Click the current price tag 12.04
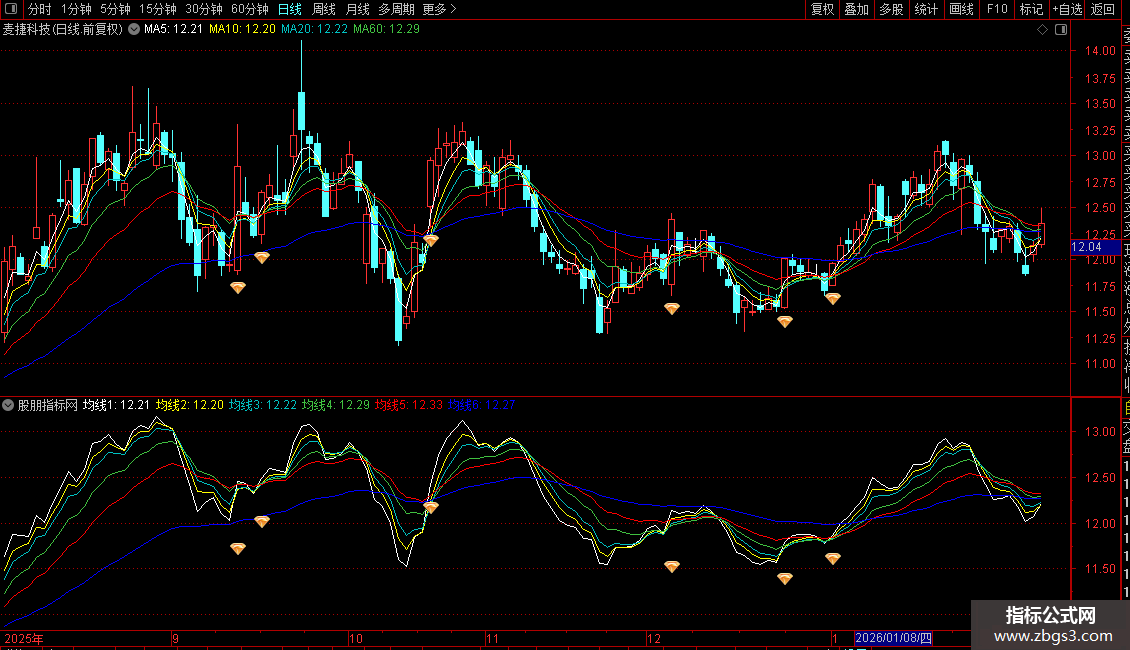 [x=1095, y=247]
